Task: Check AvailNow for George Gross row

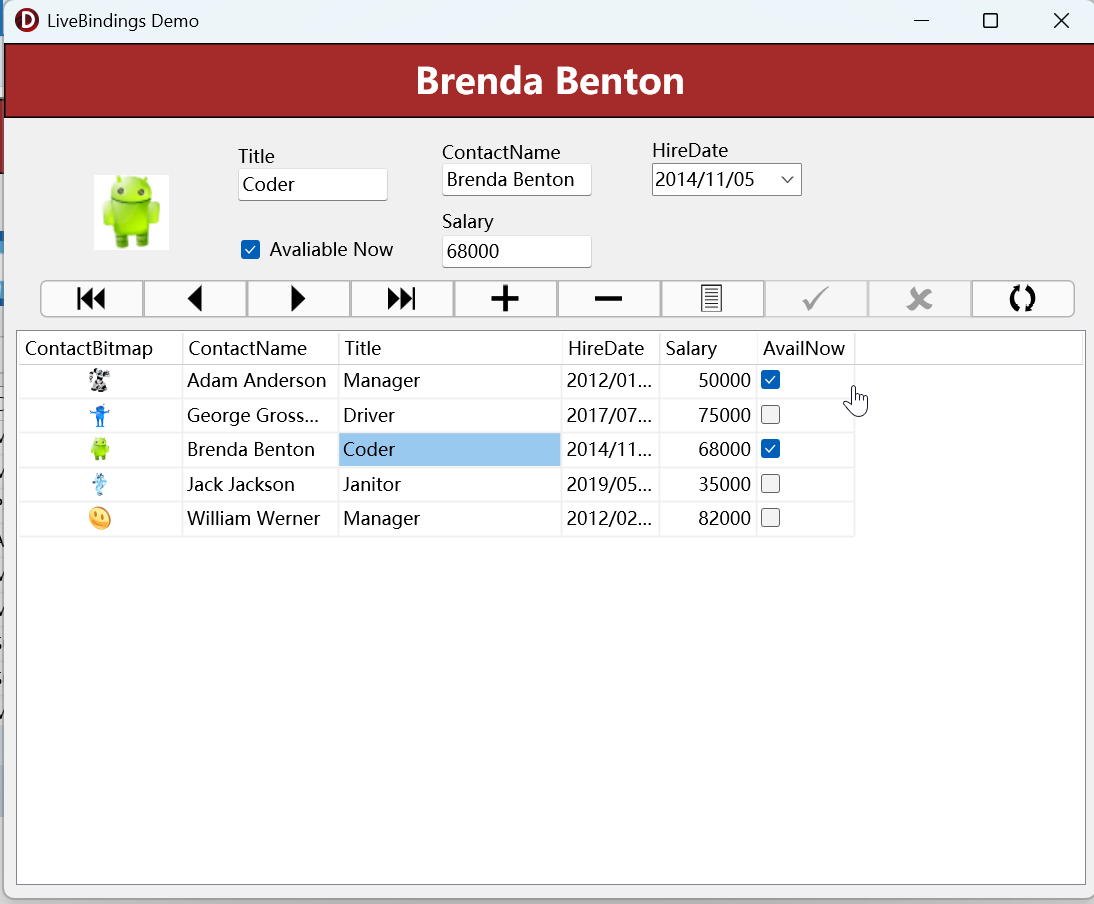Action: [770, 415]
